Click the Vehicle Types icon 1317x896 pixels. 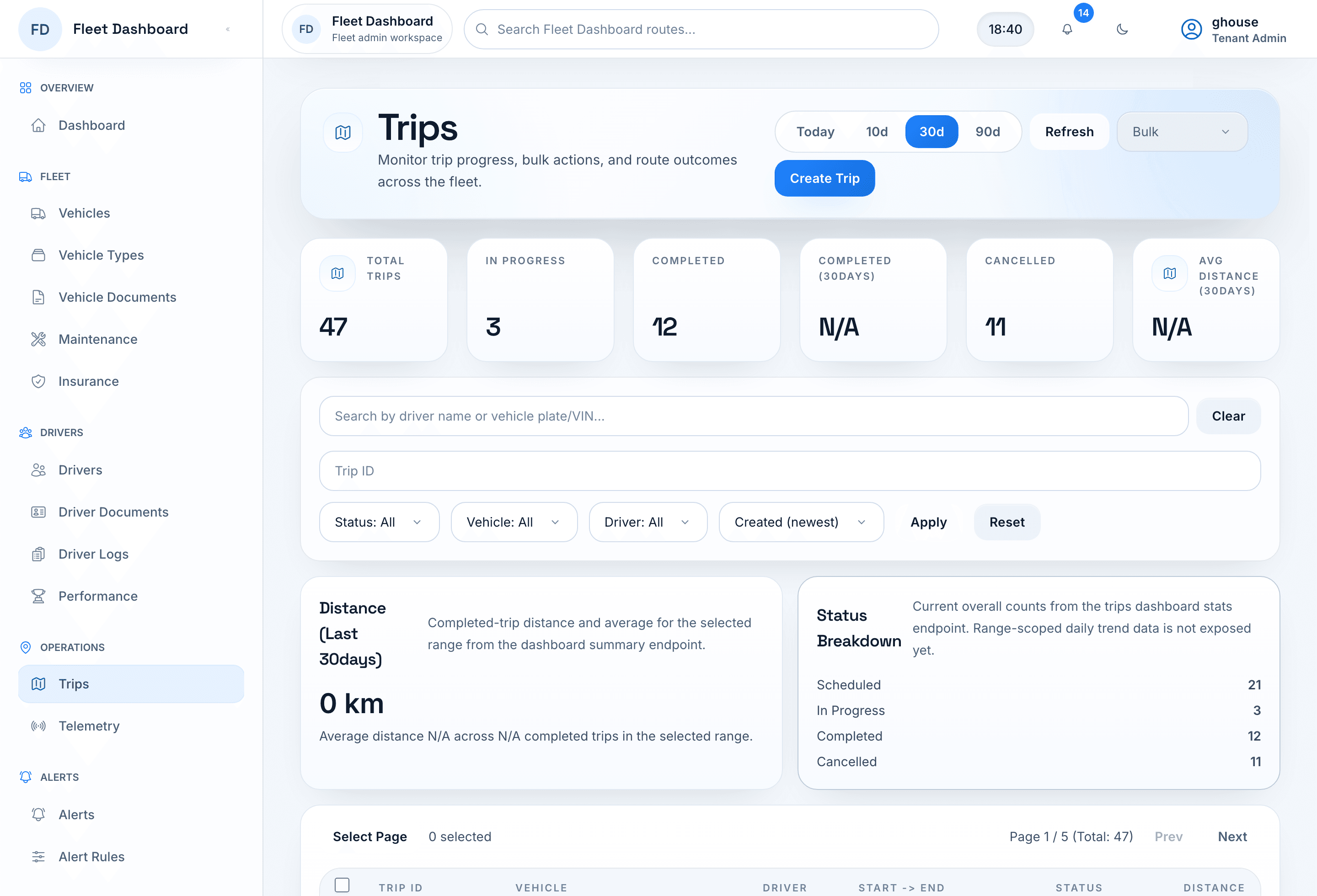38,256
